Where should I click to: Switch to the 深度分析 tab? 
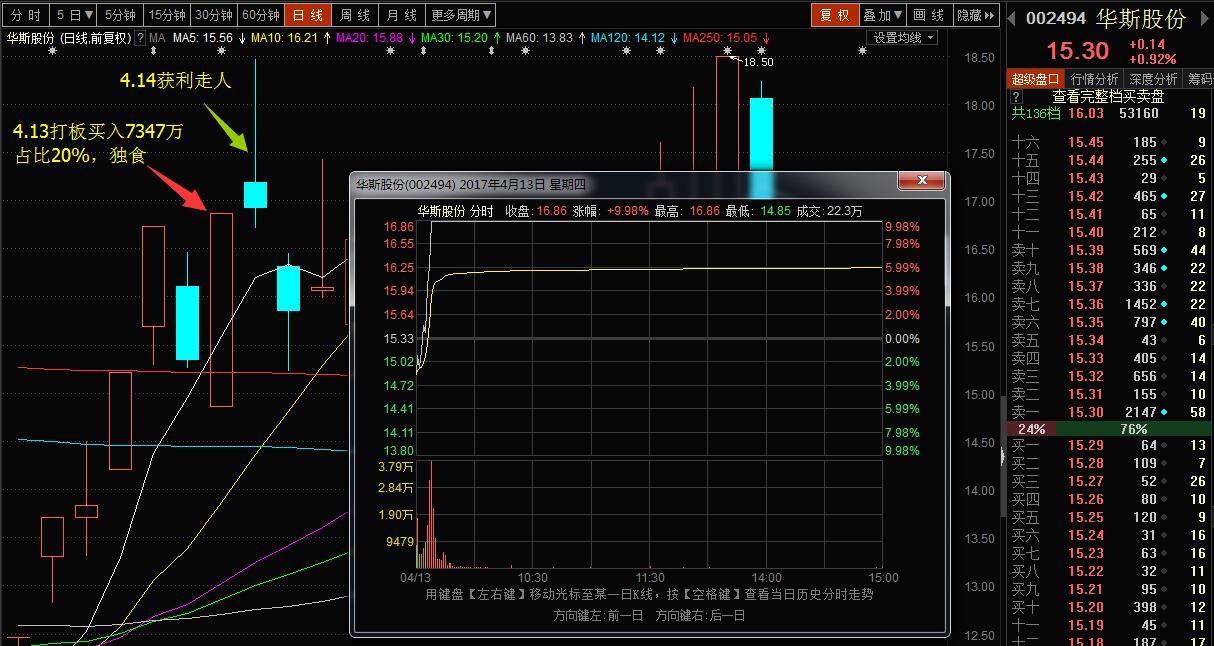pos(1153,79)
